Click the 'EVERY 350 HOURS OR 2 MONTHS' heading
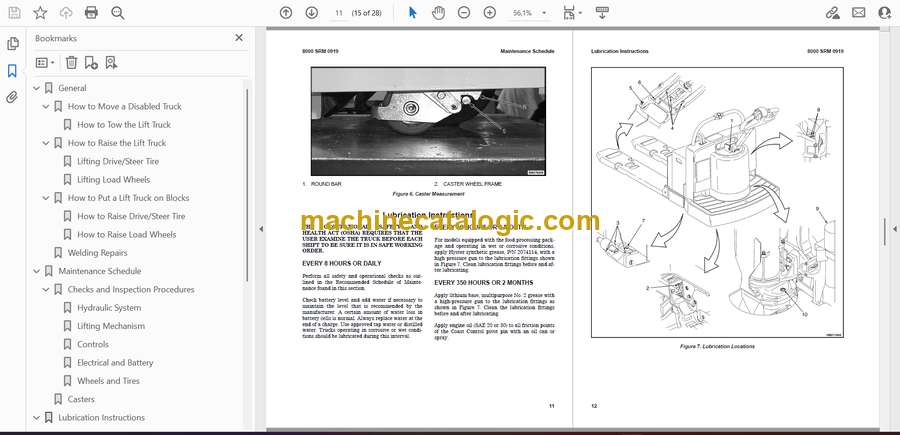The width and height of the screenshot is (900, 435). (x=484, y=282)
